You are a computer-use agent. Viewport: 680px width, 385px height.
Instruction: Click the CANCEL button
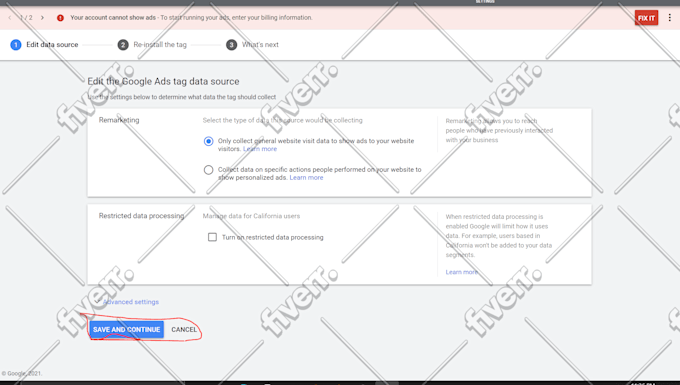184,330
